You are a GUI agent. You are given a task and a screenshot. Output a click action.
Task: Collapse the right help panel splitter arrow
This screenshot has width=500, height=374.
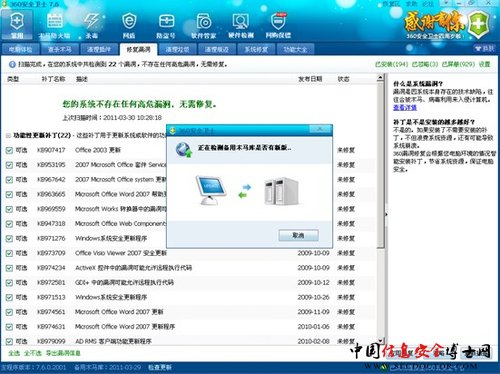pyautogui.click(x=386, y=214)
